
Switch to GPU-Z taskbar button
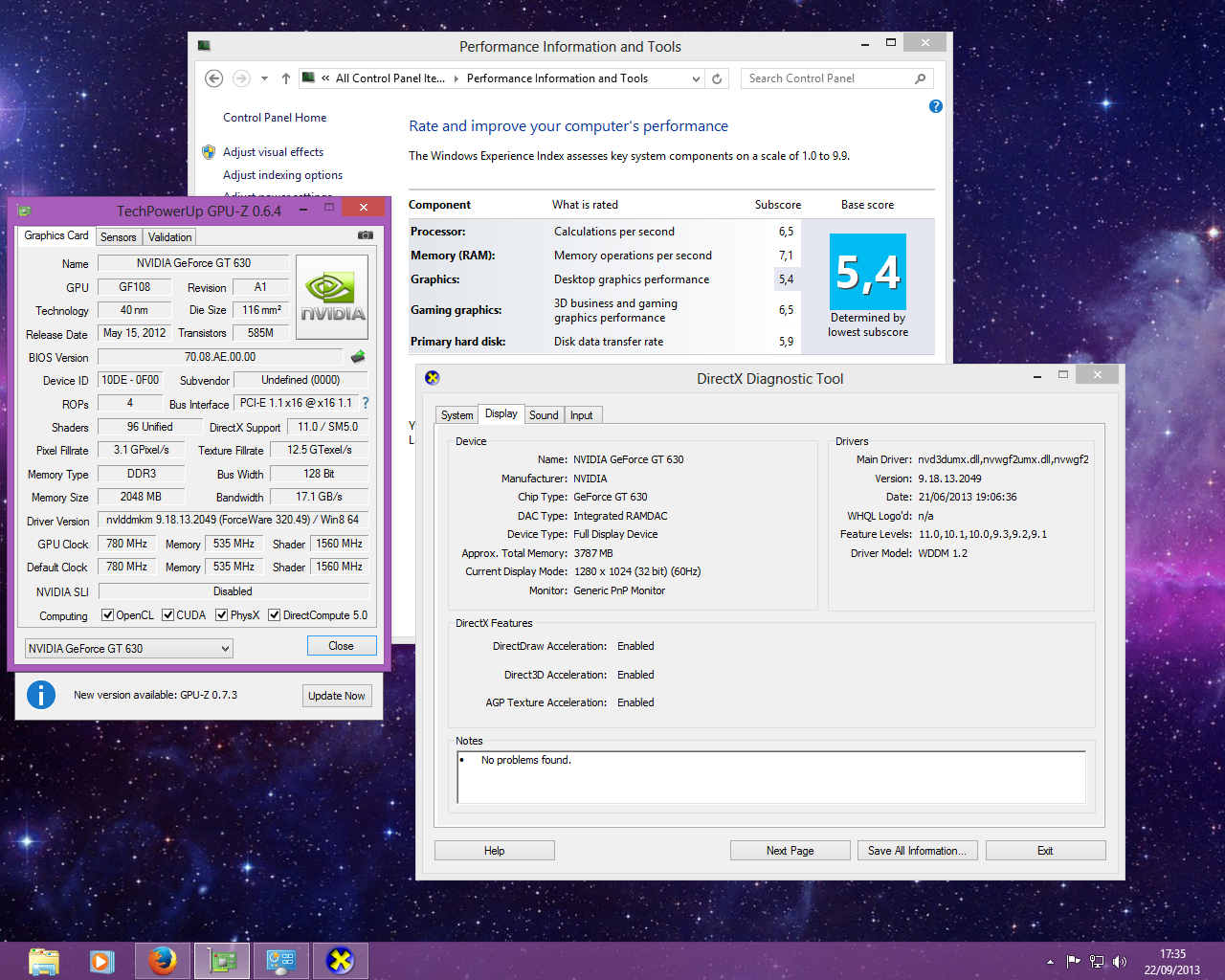[222, 961]
